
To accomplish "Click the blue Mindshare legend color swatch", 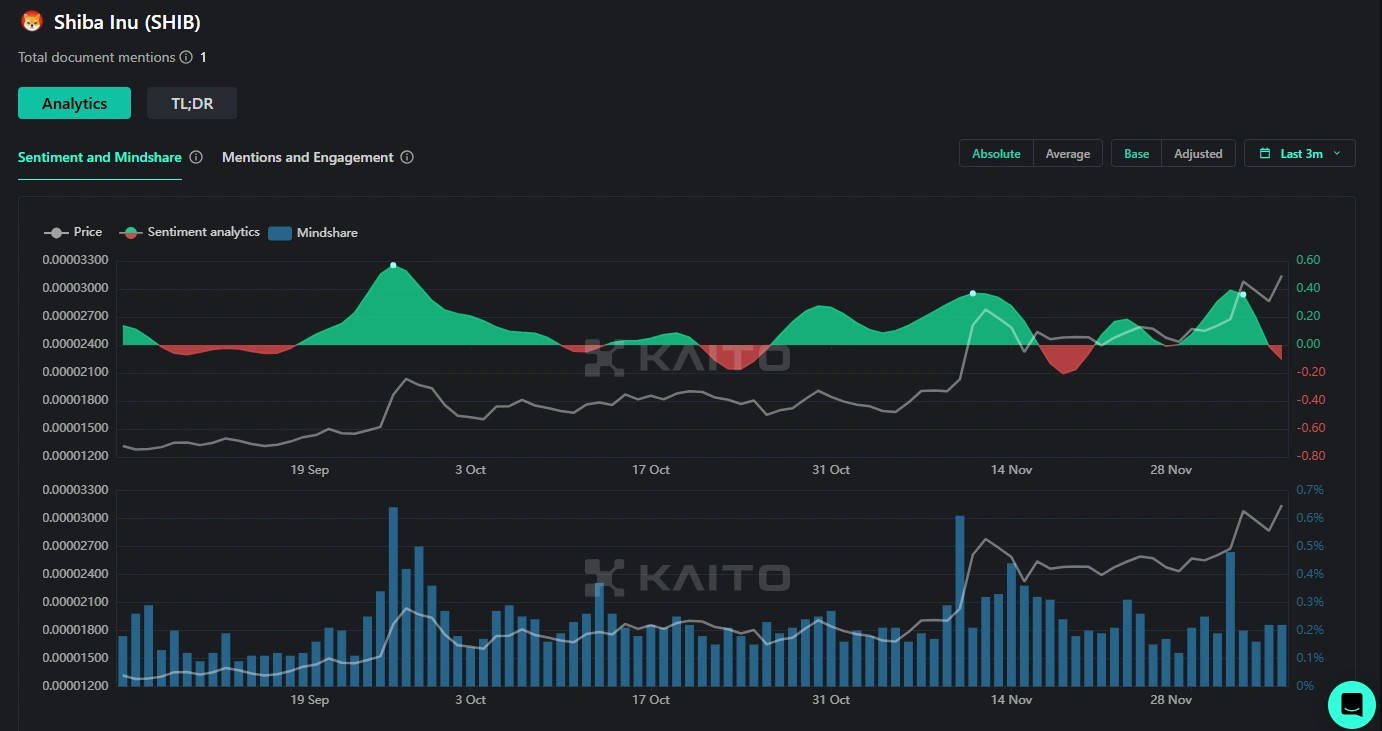I will pos(280,233).
